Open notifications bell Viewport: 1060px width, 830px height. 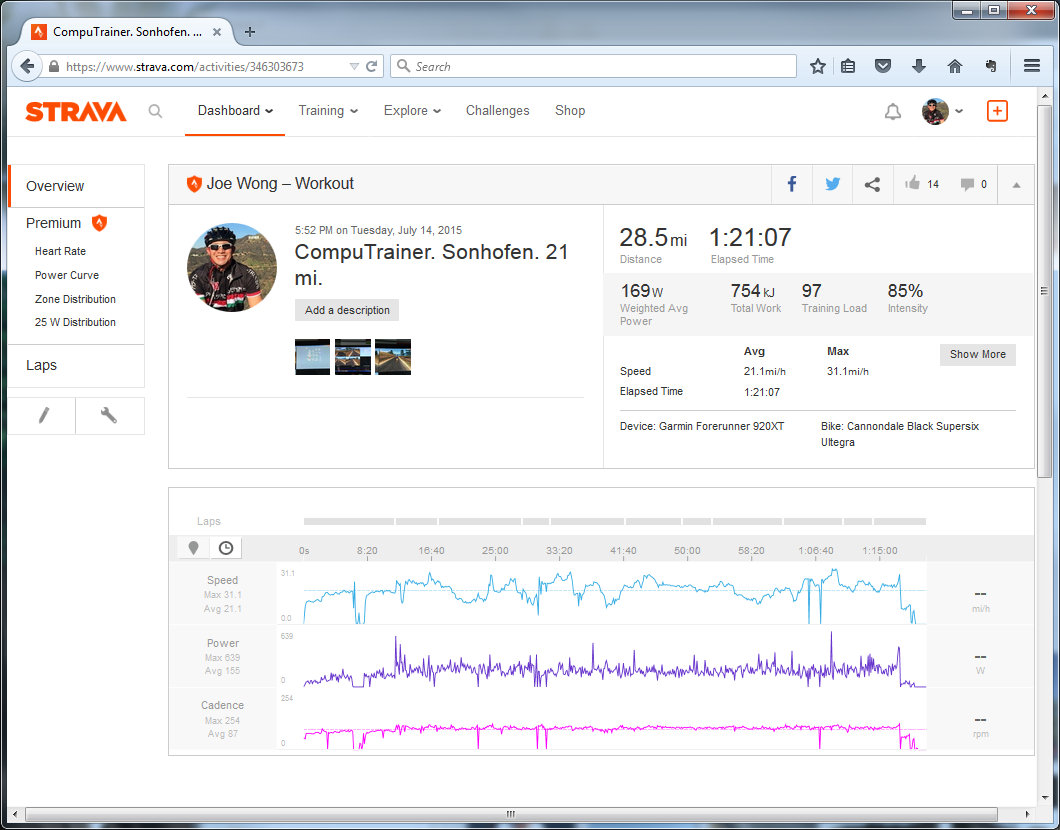pos(892,112)
